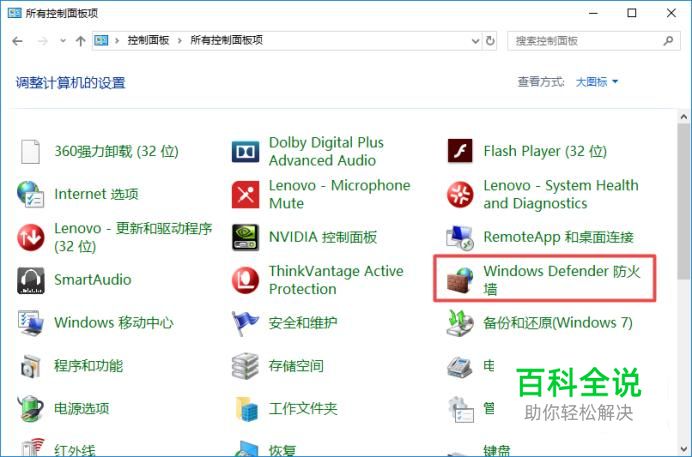Open the Windows Defender firewall brick icon
692x457 pixels.
(460, 280)
